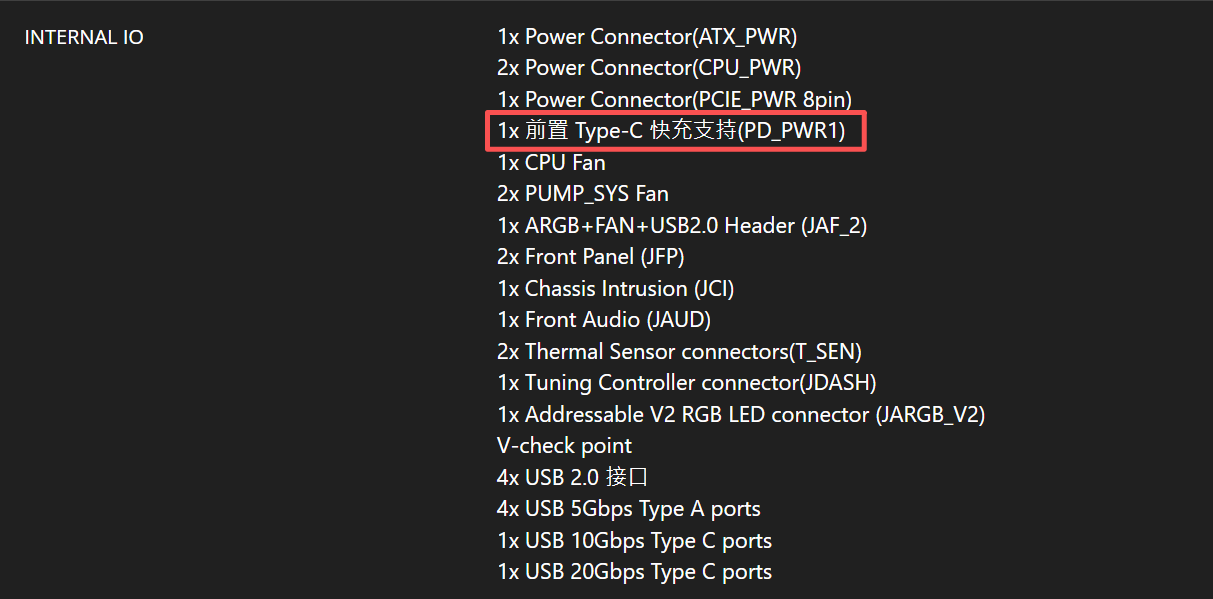The image size is (1213, 599).
Task: Click the 1x Front Audio (JAUD) entry
Action: pos(604,320)
